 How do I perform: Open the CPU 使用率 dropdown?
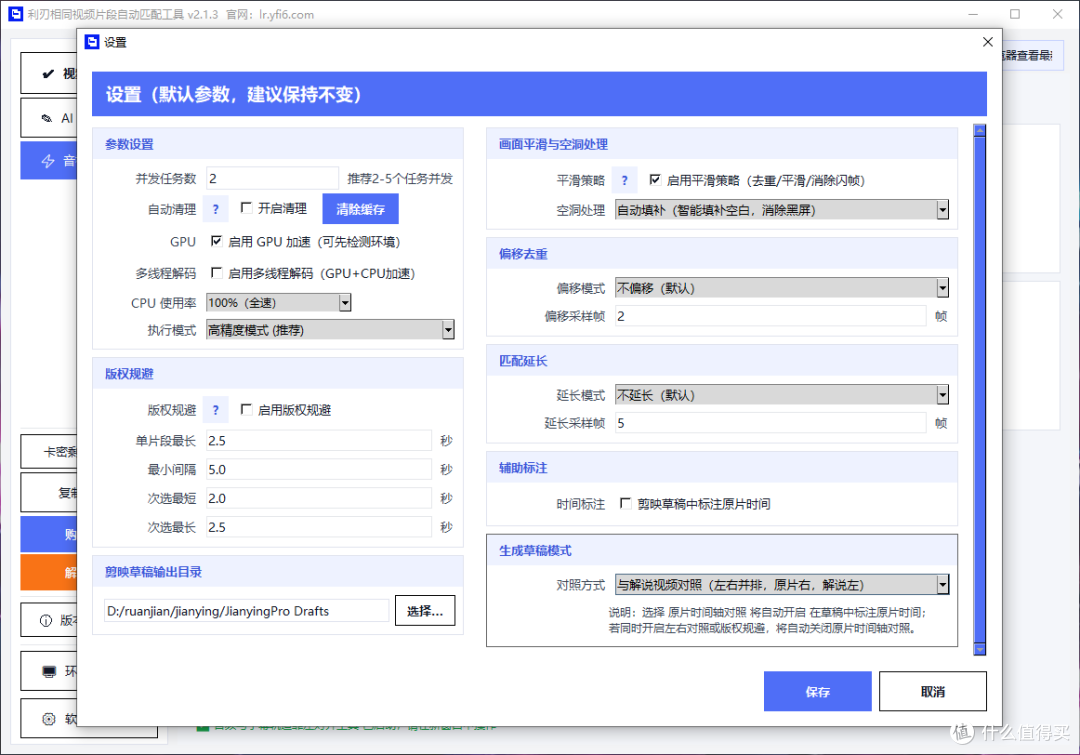(278, 302)
